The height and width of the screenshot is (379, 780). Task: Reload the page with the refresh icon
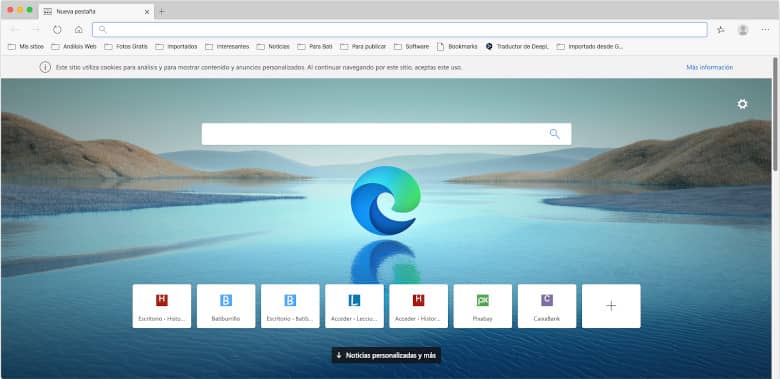click(57, 30)
